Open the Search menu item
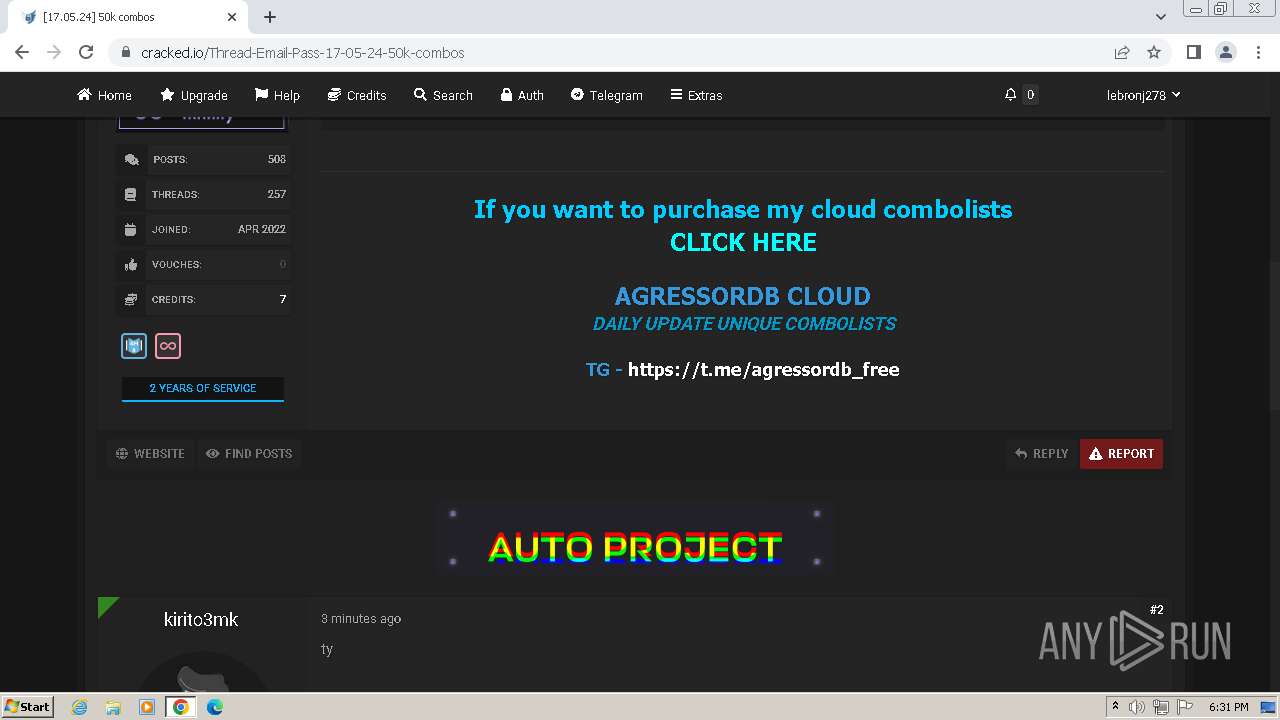The width and height of the screenshot is (1280, 720). pos(443,95)
